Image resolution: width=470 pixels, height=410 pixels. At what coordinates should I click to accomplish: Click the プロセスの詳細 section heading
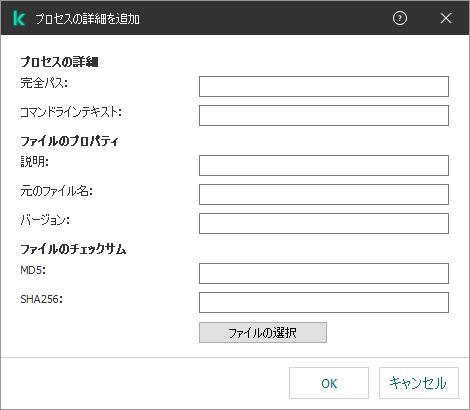59,62
